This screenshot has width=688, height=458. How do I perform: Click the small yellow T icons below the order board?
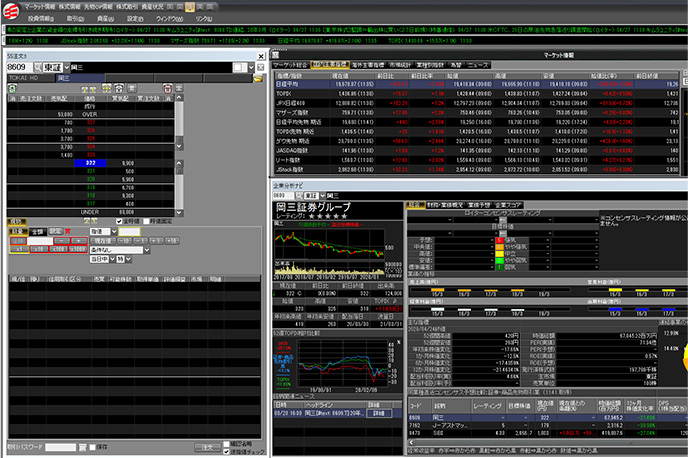[x=90, y=221]
